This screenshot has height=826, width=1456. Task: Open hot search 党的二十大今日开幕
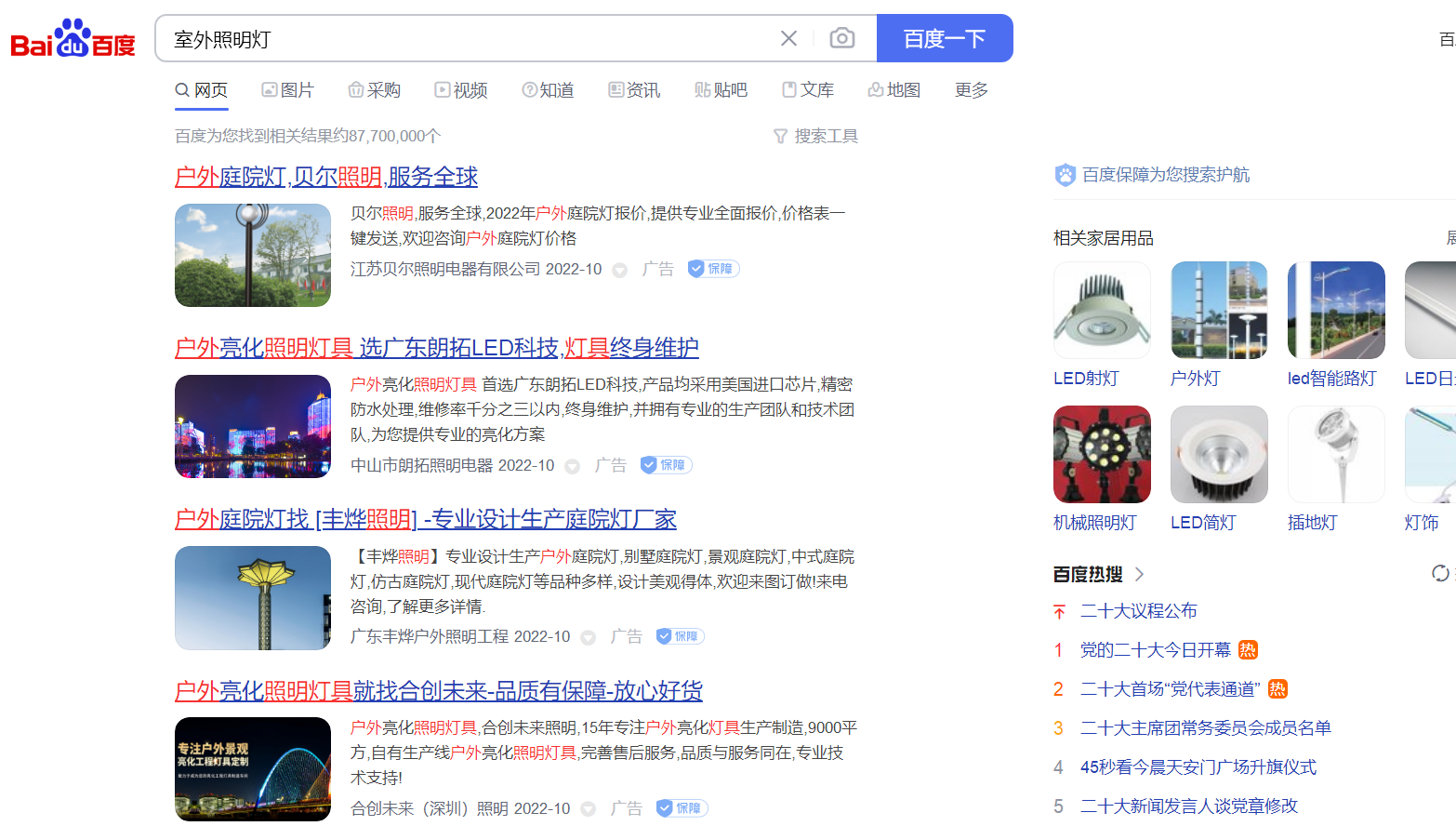tap(1155, 650)
